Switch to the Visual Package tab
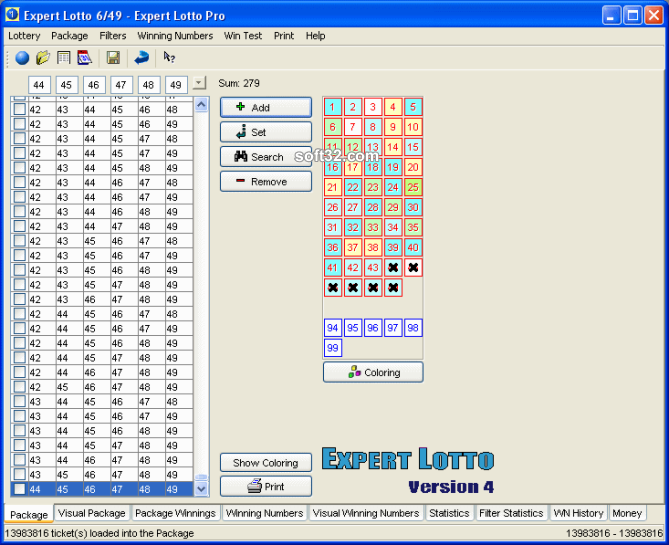 click(x=92, y=513)
